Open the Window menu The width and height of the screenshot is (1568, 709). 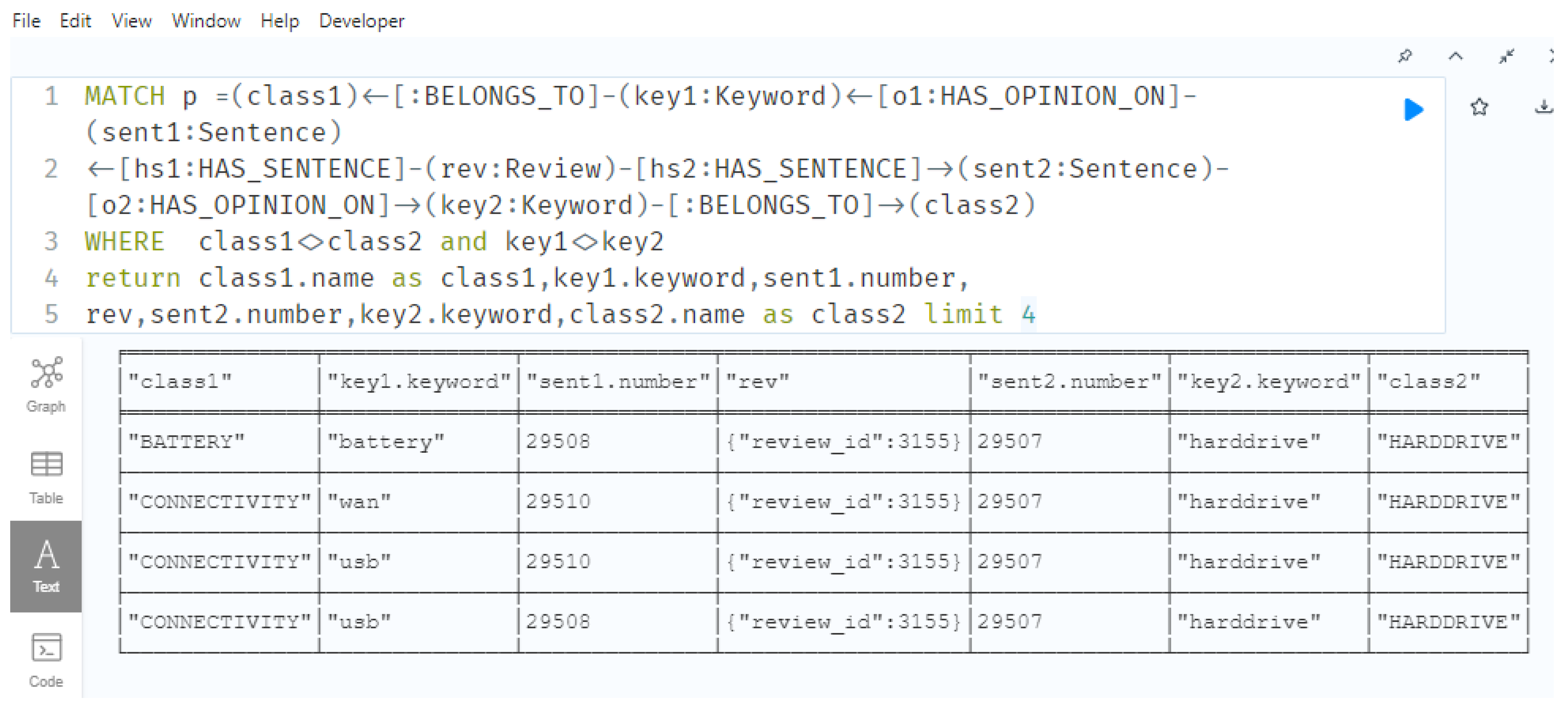click(206, 21)
